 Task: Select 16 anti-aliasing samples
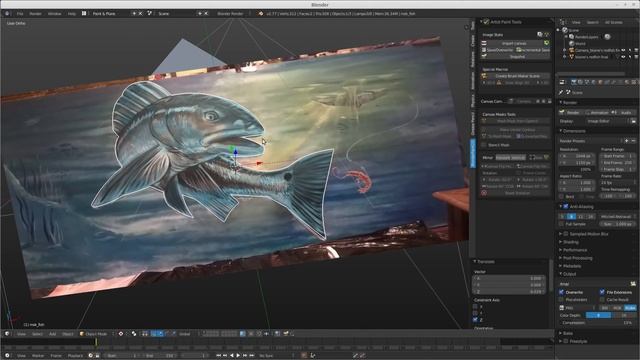(590, 217)
